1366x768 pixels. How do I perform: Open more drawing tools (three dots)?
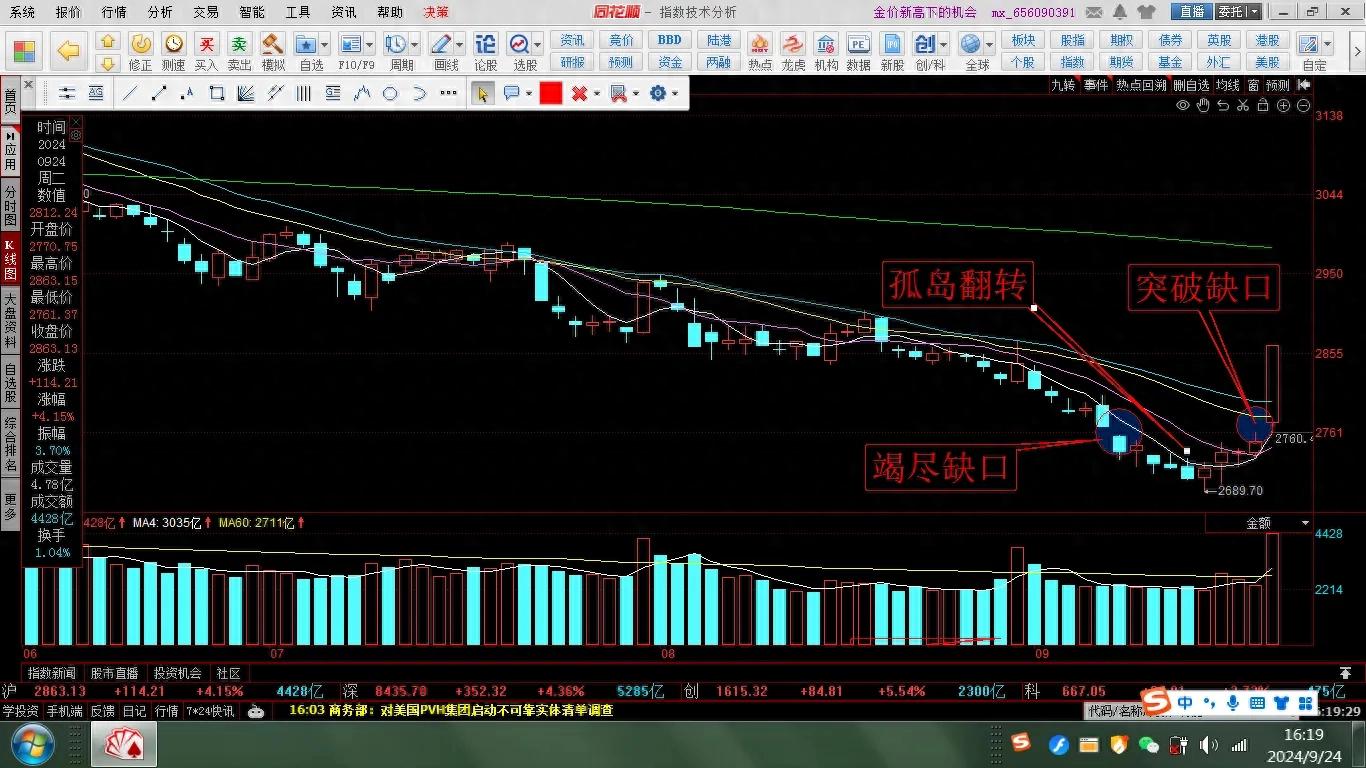pyautogui.click(x=449, y=94)
